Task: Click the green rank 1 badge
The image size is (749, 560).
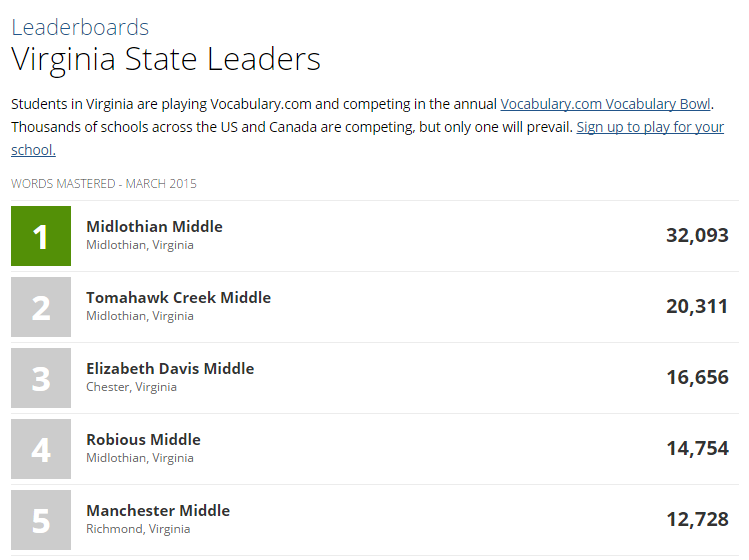Action: point(41,236)
